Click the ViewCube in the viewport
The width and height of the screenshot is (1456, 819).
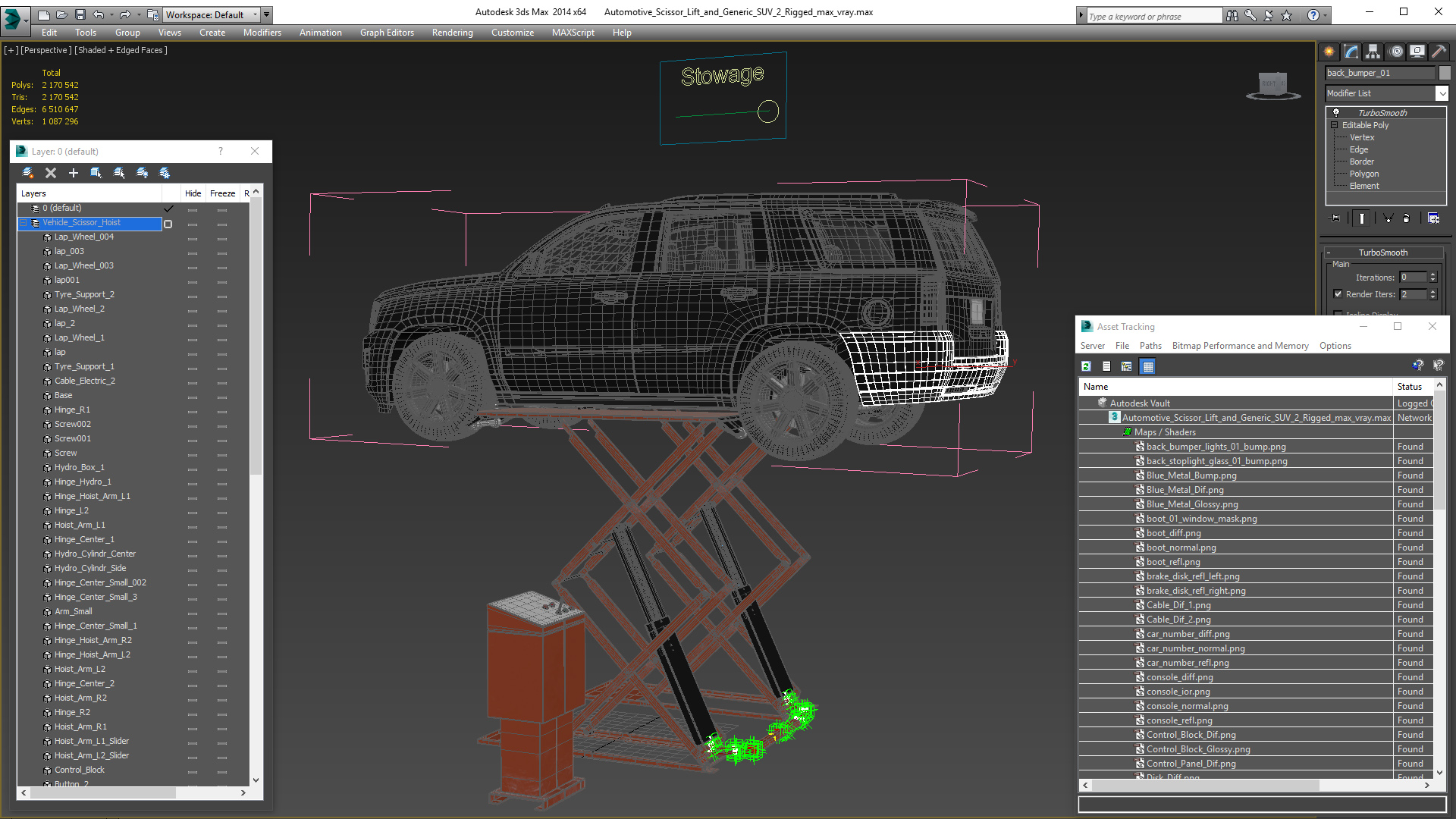tap(1272, 85)
